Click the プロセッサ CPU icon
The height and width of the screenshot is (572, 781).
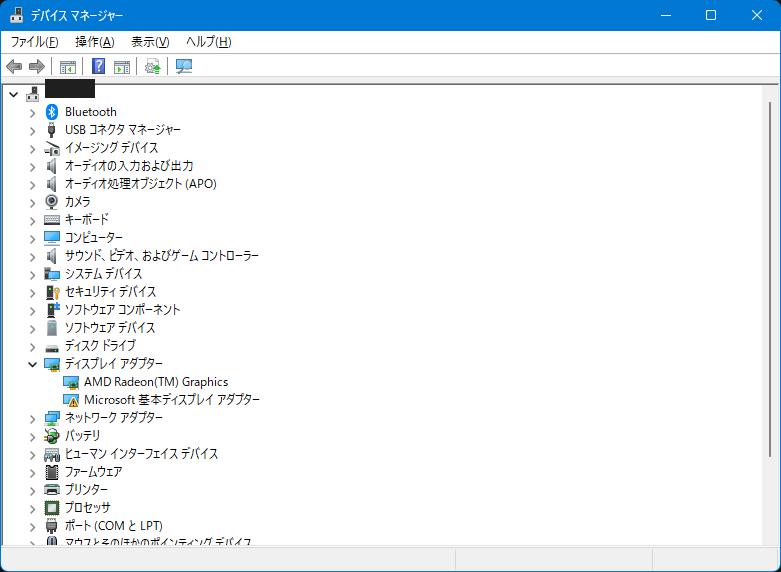[x=52, y=508]
